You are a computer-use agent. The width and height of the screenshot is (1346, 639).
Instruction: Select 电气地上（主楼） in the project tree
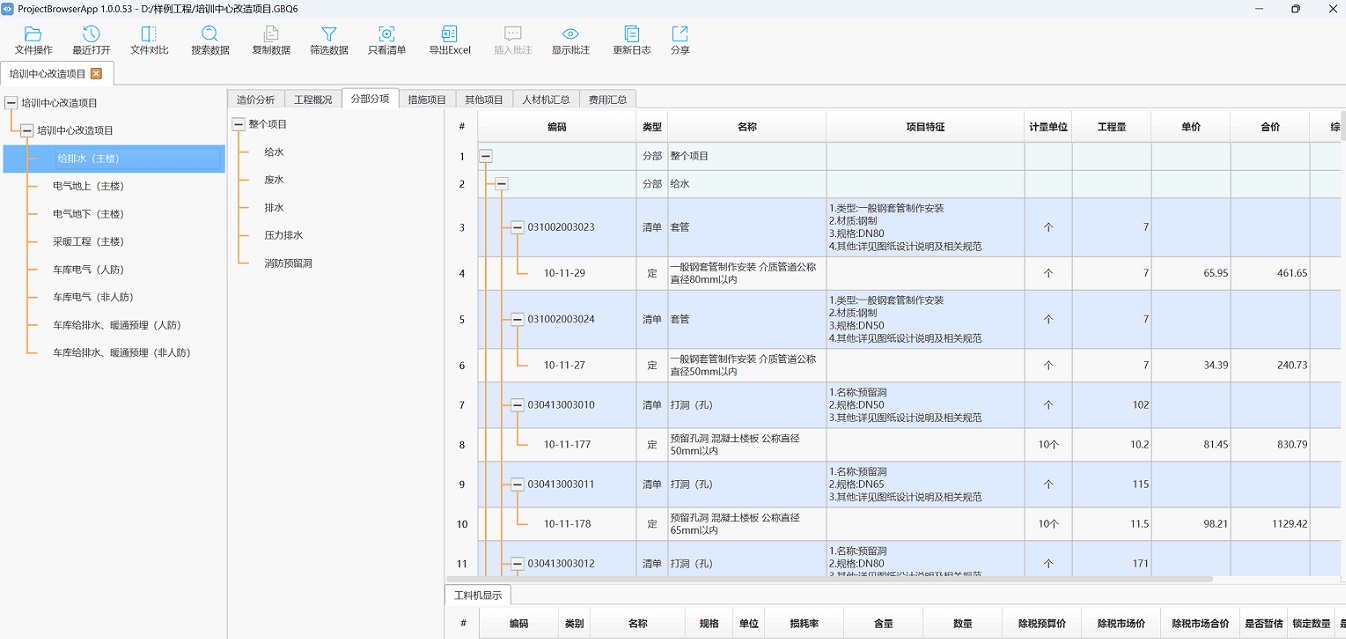[88, 186]
